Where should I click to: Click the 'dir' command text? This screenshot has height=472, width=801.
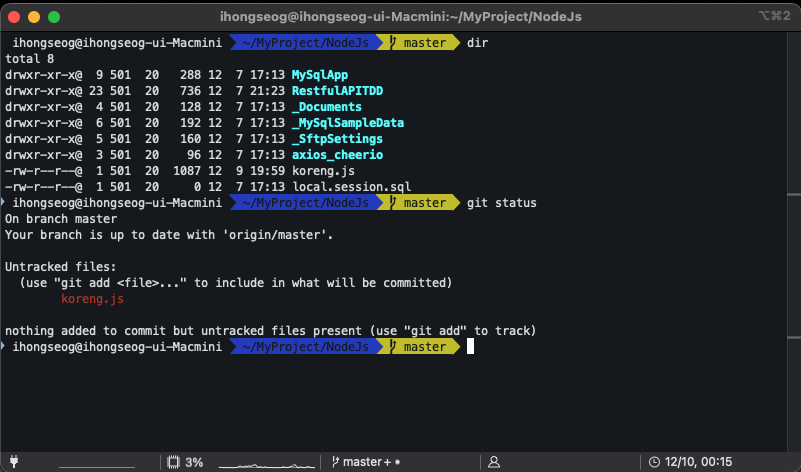tap(478, 43)
